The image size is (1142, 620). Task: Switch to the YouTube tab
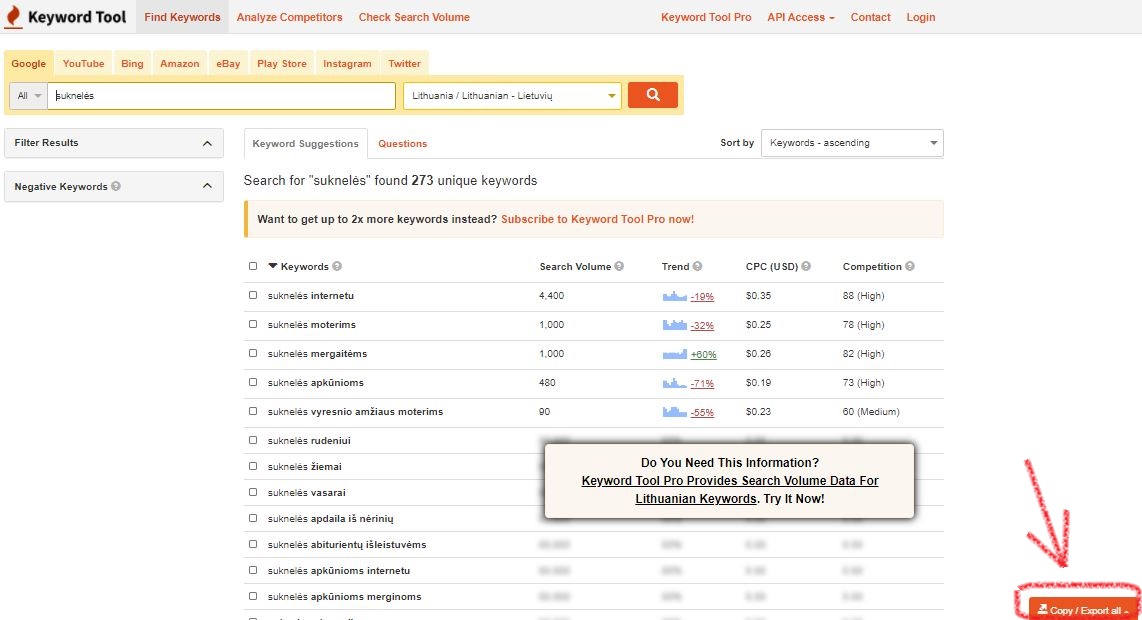coord(83,64)
